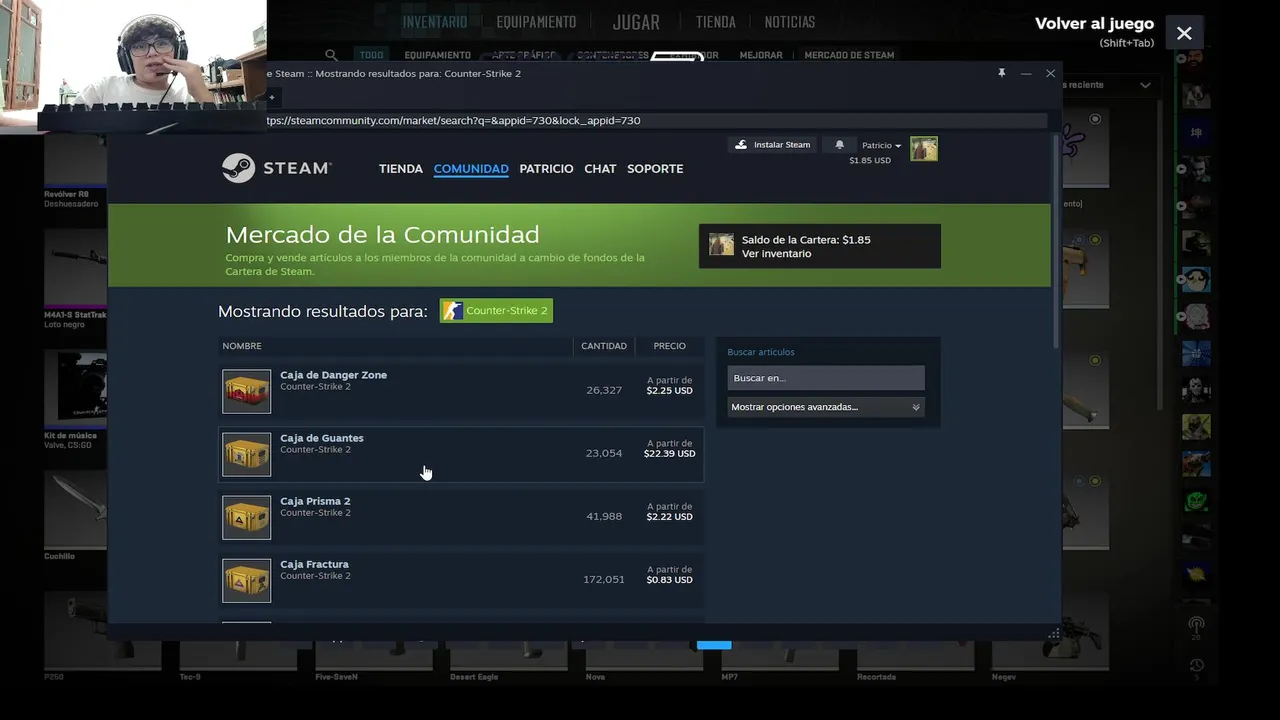Click the Caja de Guantes case image

click(246, 454)
